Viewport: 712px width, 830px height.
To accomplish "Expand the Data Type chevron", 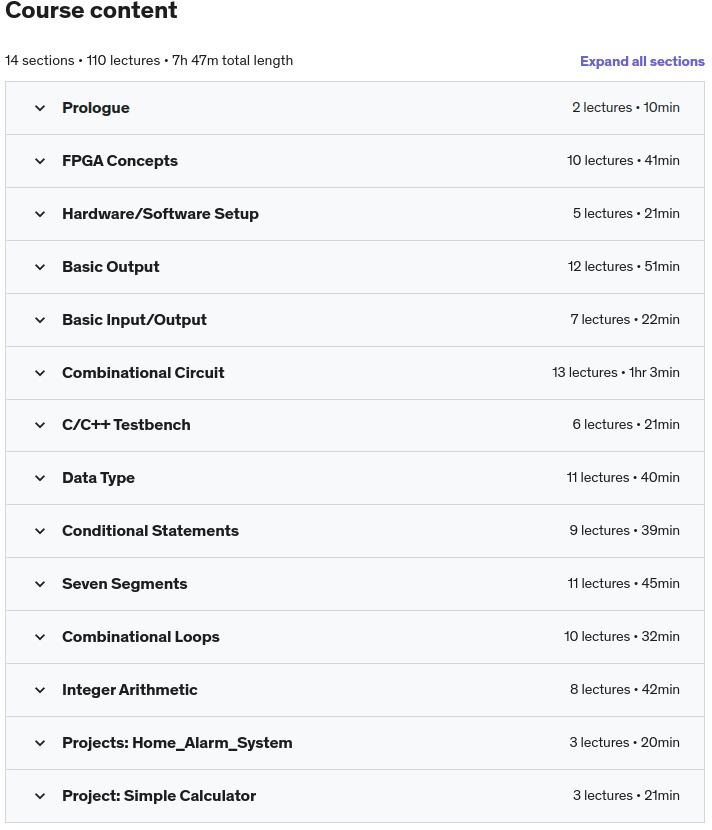I will [40, 479].
